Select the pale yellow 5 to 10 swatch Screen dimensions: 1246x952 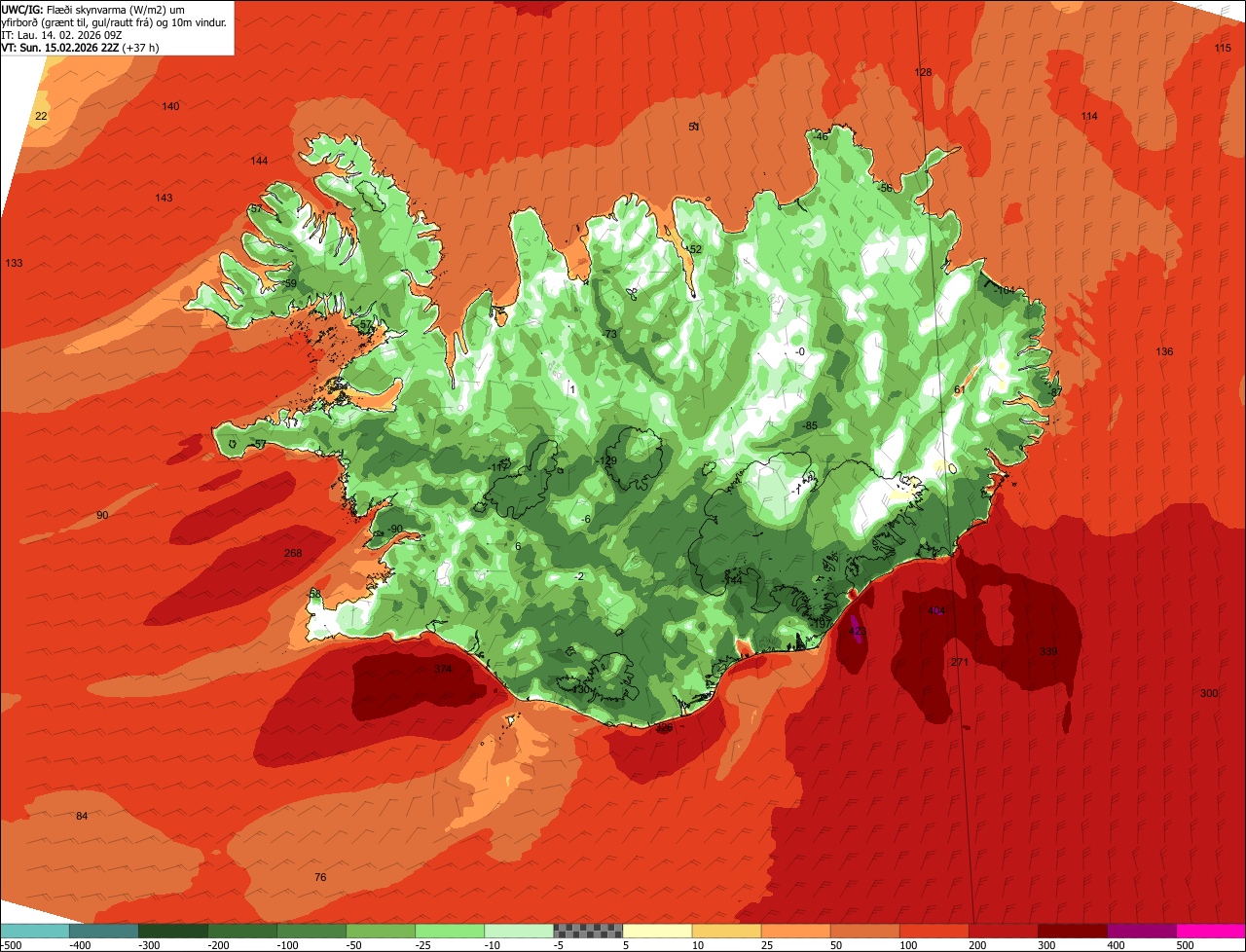pyautogui.click(x=657, y=931)
